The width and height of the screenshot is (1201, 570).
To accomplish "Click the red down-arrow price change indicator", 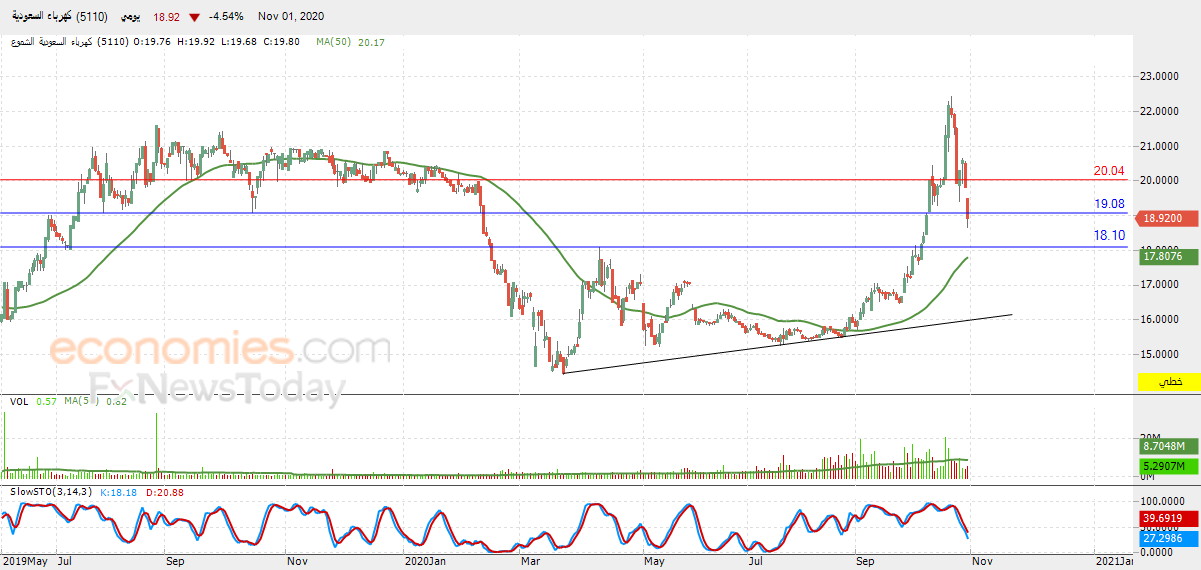I will tap(193, 18).
